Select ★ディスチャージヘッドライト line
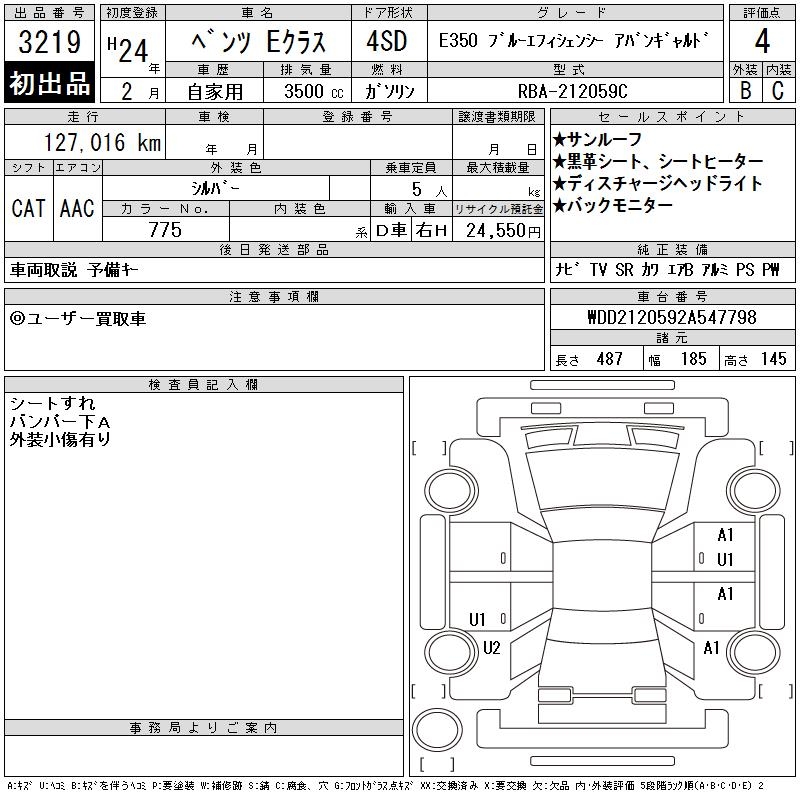This screenshot has width=800, height=800. pos(658,184)
